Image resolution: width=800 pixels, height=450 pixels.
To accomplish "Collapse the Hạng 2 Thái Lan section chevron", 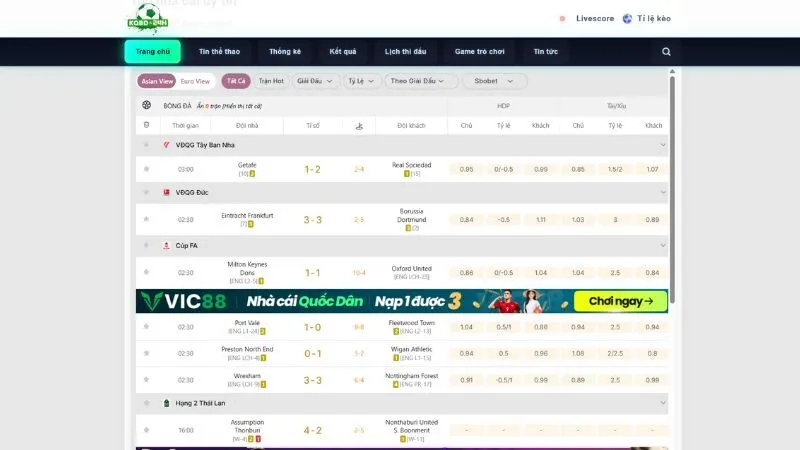I will pyautogui.click(x=663, y=403).
